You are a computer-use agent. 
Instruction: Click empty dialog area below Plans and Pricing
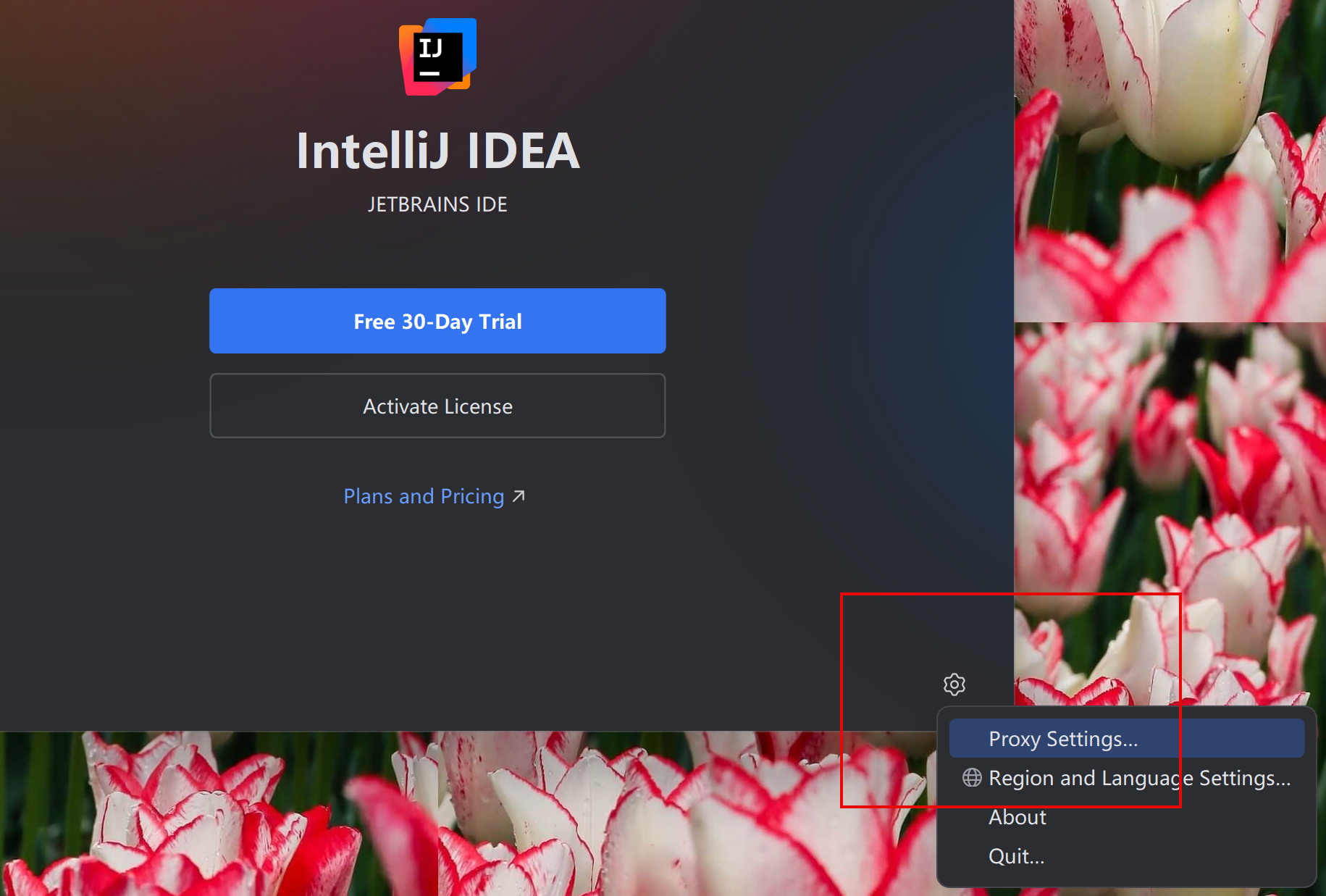click(437, 616)
